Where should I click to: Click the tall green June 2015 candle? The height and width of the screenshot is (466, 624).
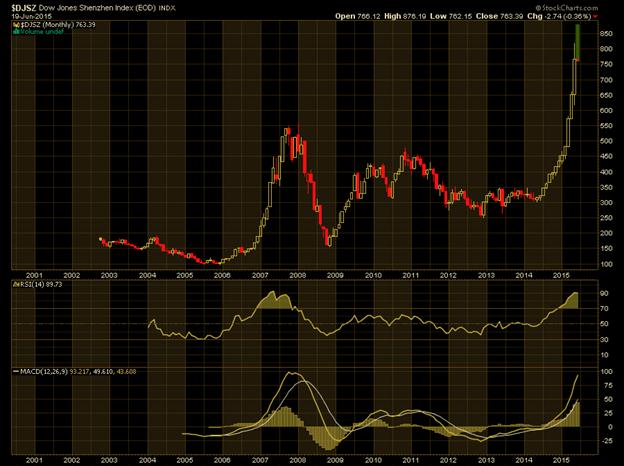click(x=578, y=42)
